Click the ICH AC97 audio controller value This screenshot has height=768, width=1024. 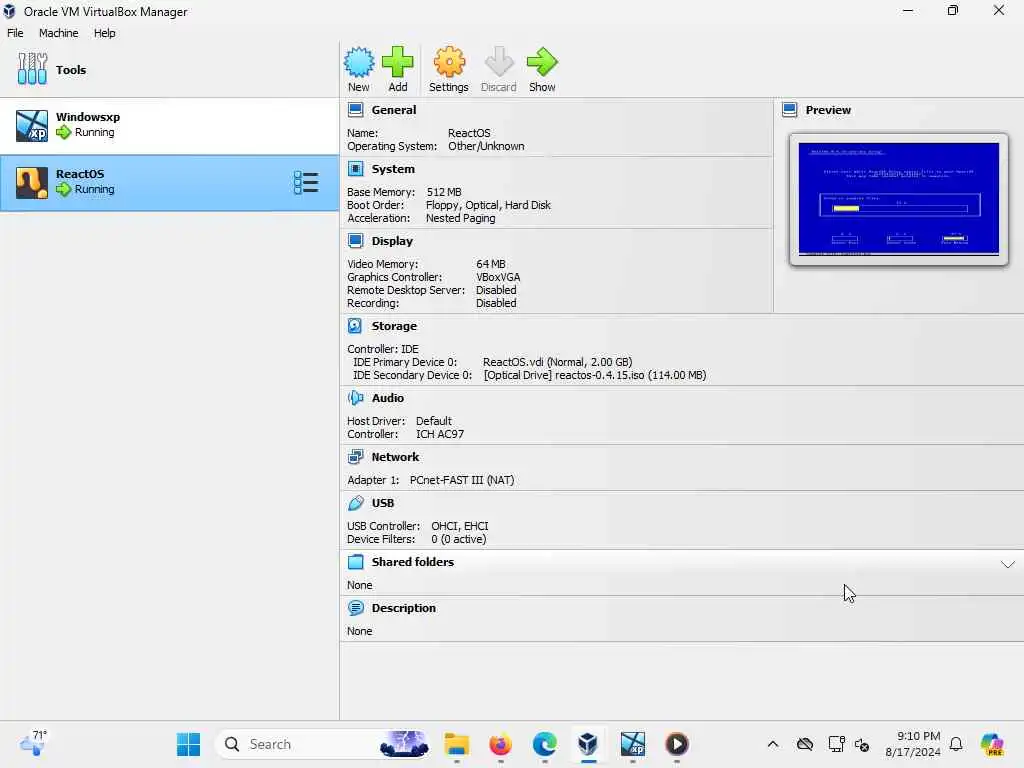(x=440, y=434)
